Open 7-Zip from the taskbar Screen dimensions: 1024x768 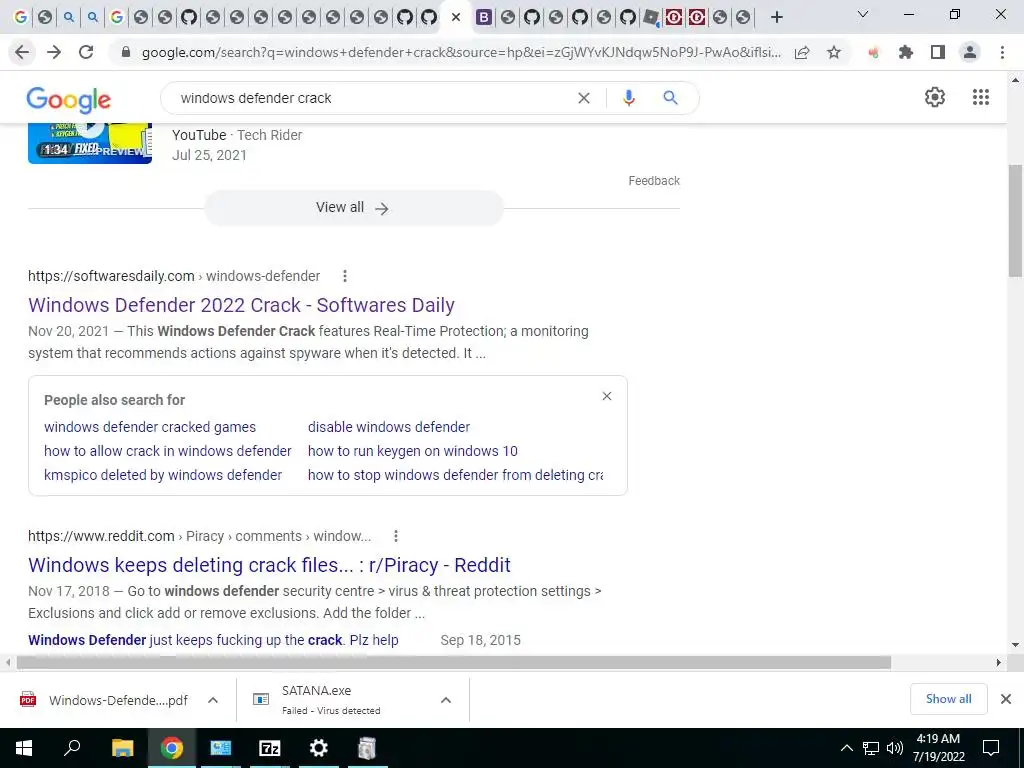[x=270, y=748]
